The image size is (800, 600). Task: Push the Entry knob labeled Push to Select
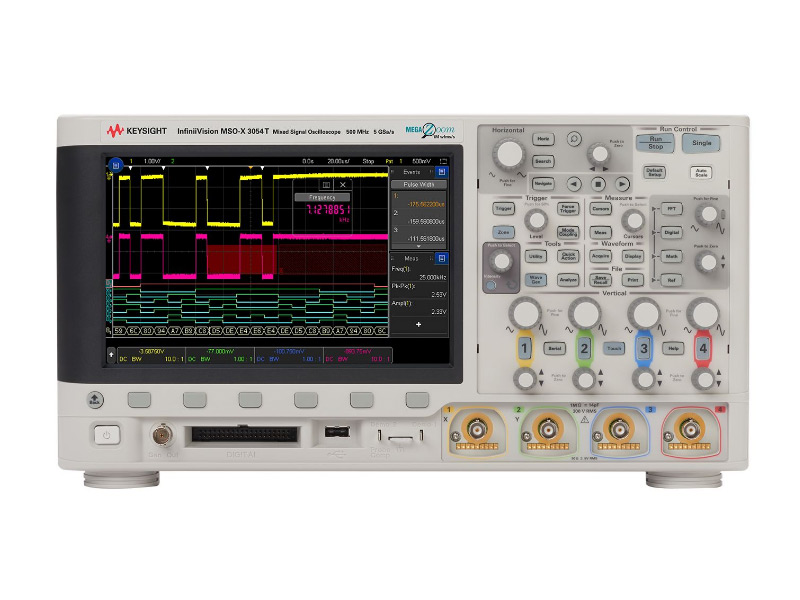click(502, 261)
